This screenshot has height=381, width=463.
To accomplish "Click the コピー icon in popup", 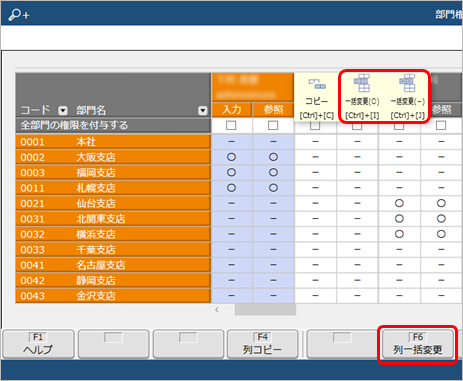I will click(x=317, y=84).
